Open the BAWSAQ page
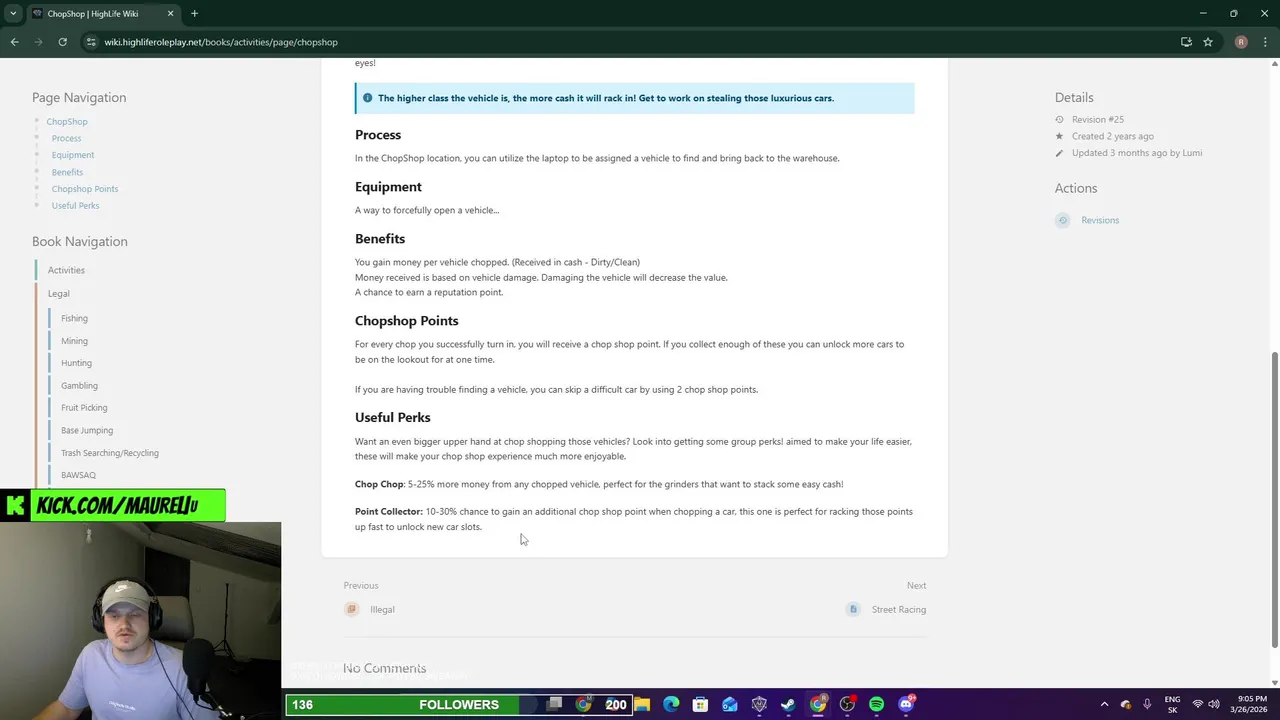 point(78,475)
